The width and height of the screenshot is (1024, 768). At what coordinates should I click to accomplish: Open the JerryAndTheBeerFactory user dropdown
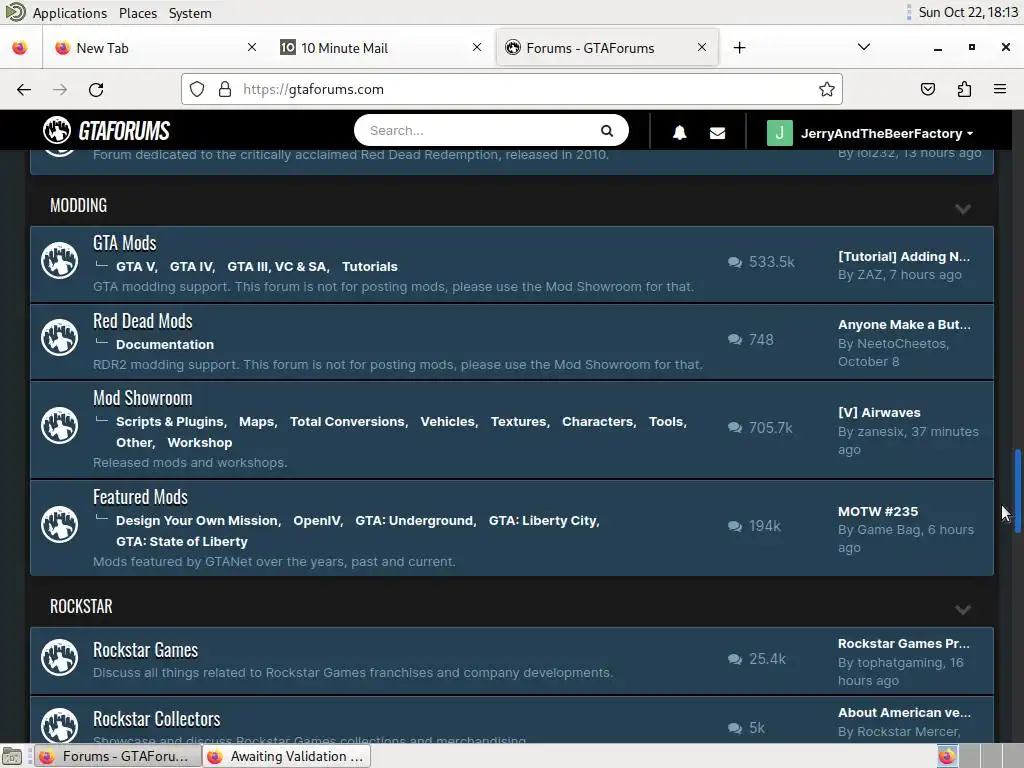[x=887, y=133]
